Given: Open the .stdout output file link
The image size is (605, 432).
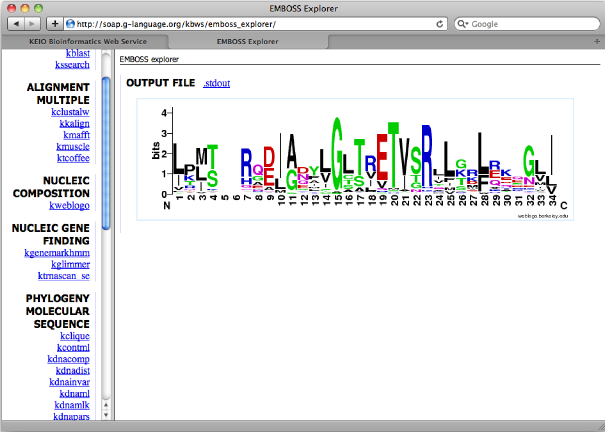Looking at the screenshot, I should pos(216,83).
